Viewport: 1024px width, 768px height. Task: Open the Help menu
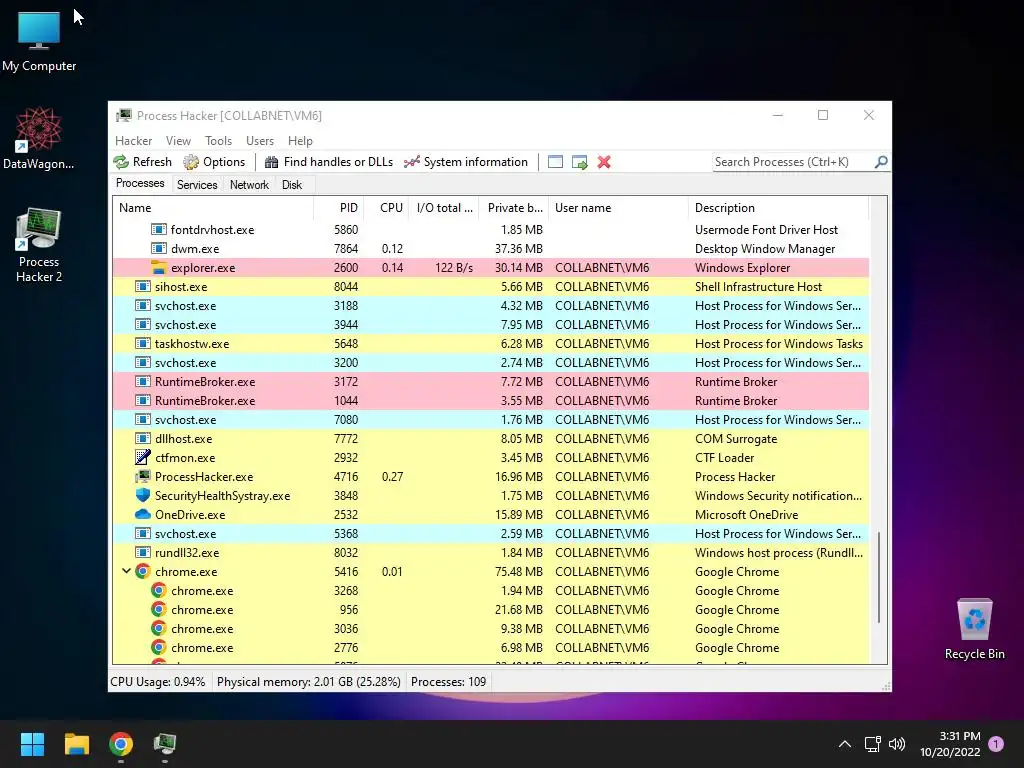pyautogui.click(x=300, y=140)
